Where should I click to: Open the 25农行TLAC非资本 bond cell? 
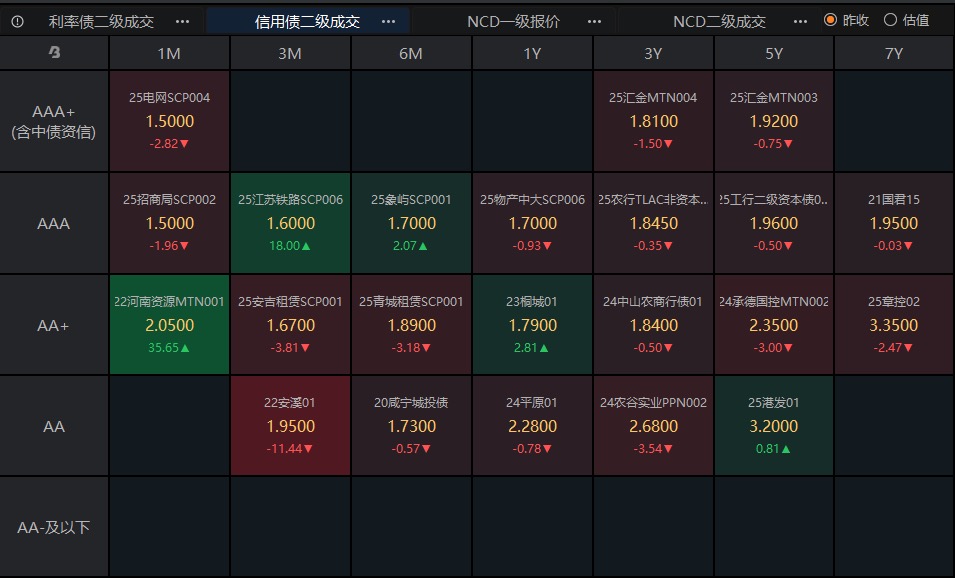pos(653,224)
